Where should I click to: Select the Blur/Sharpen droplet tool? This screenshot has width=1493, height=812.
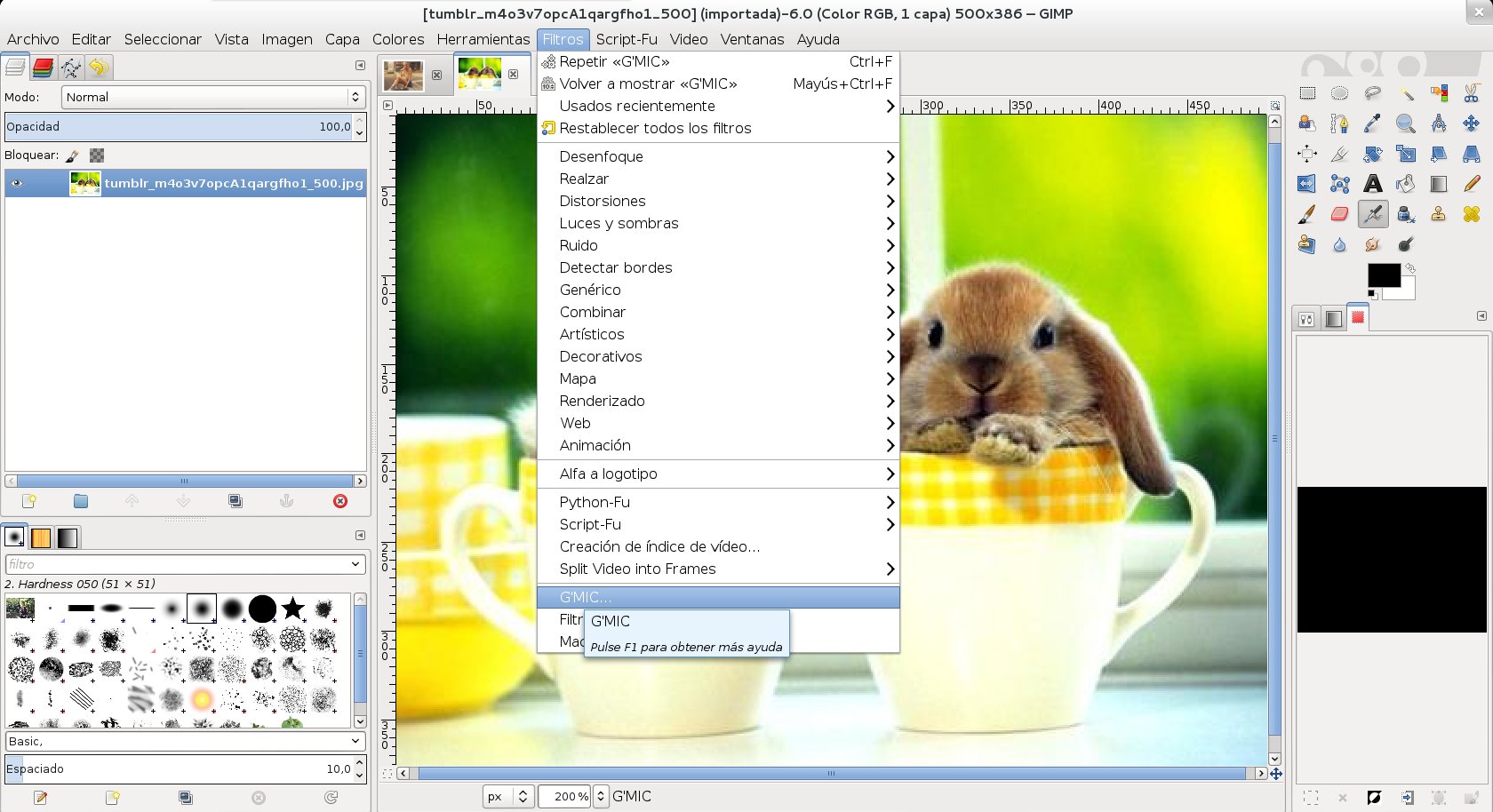tap(1340, 244)
